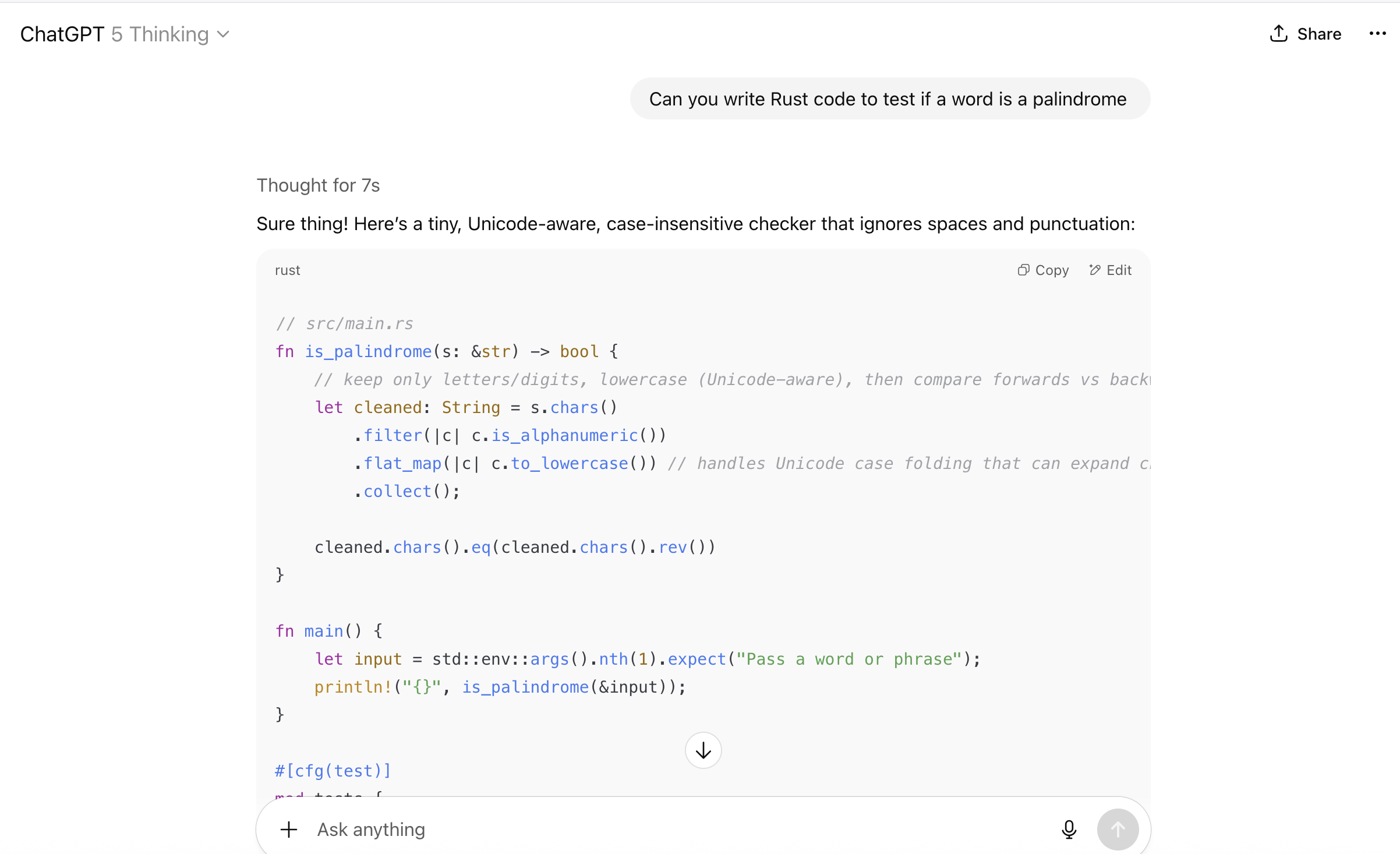Viewport: 1400px width, 854px height.
Task: Copy the rust code block
Action: tap(1043, 270)
